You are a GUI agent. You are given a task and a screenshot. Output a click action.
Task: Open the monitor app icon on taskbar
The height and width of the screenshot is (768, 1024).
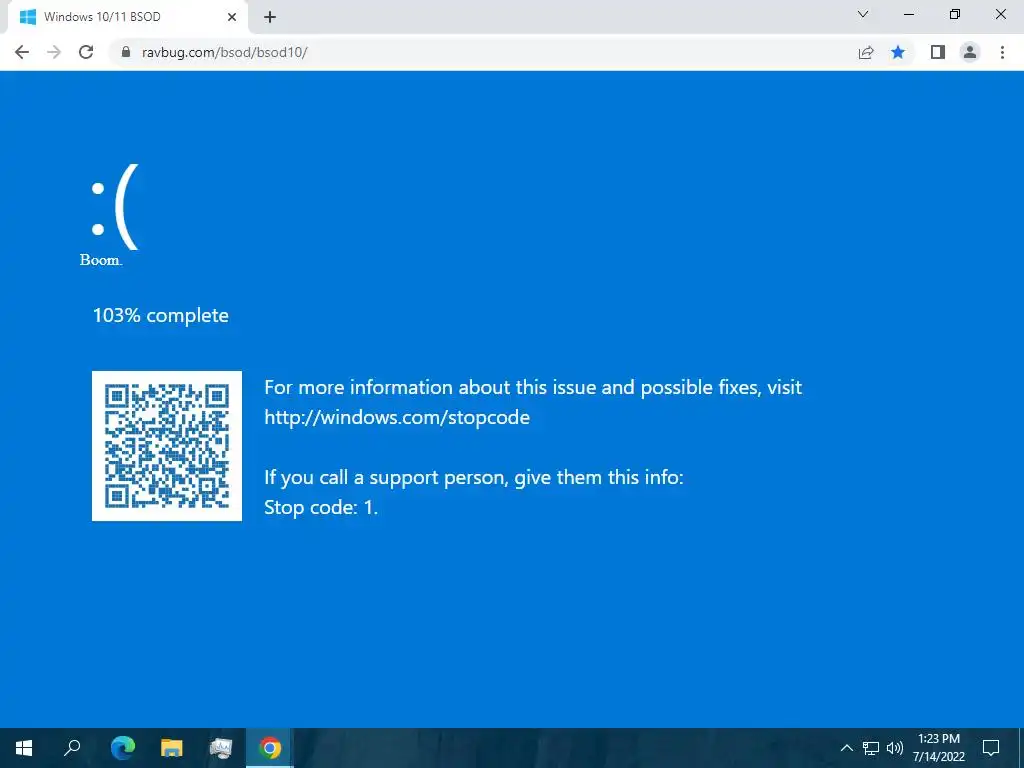pos(221,748)
